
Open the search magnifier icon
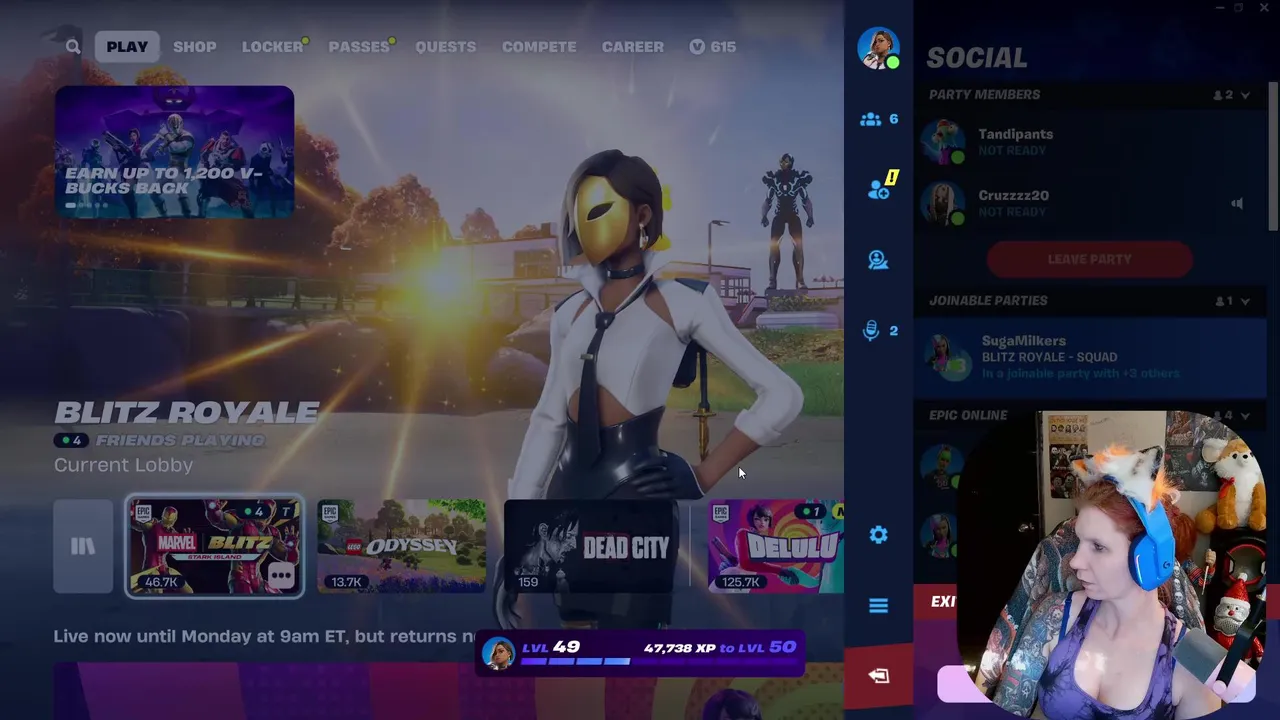pos(73,47)
